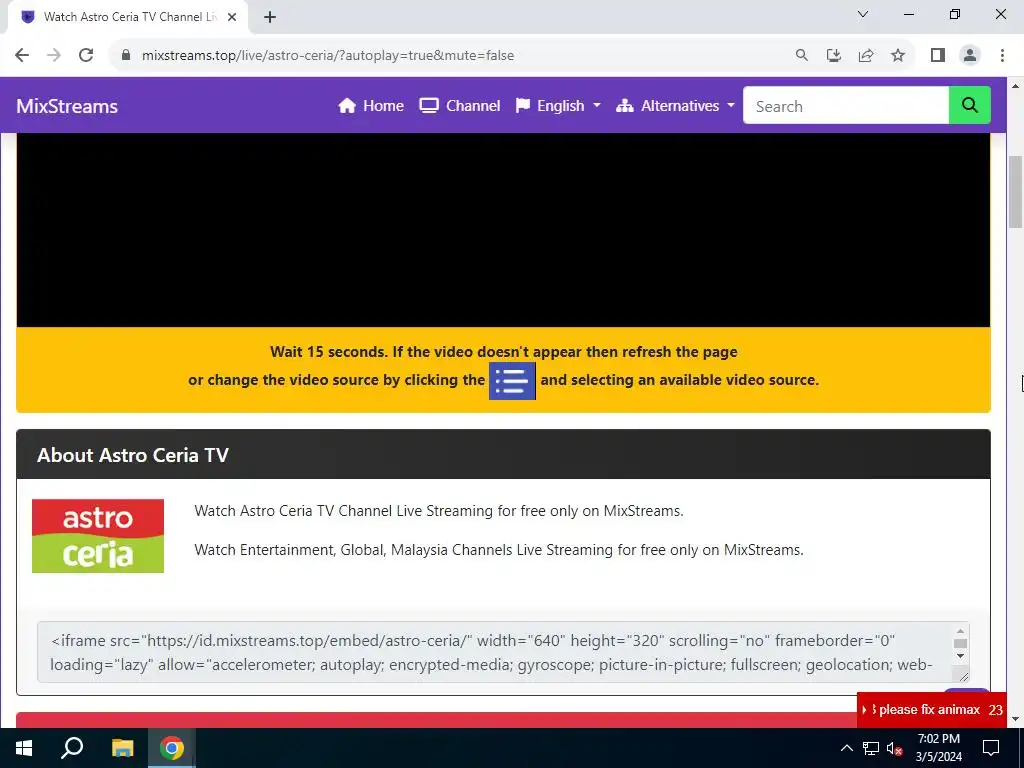
Task: Open the Channel menu item
Action: point(460,106)
